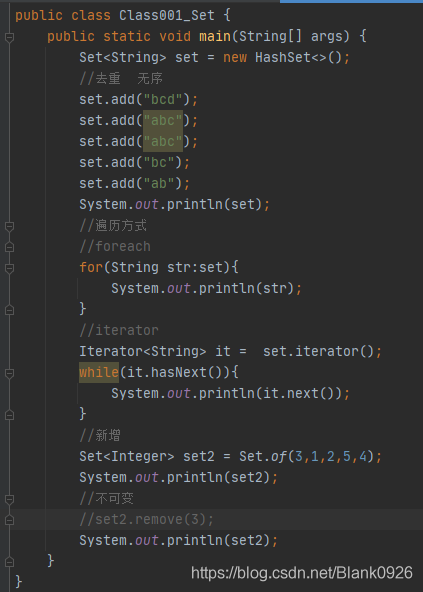Image resolution: width=423 pixels, height=592 pixels.
Task: Click the //去重 无序 comment
Action: tap(121, 79)
